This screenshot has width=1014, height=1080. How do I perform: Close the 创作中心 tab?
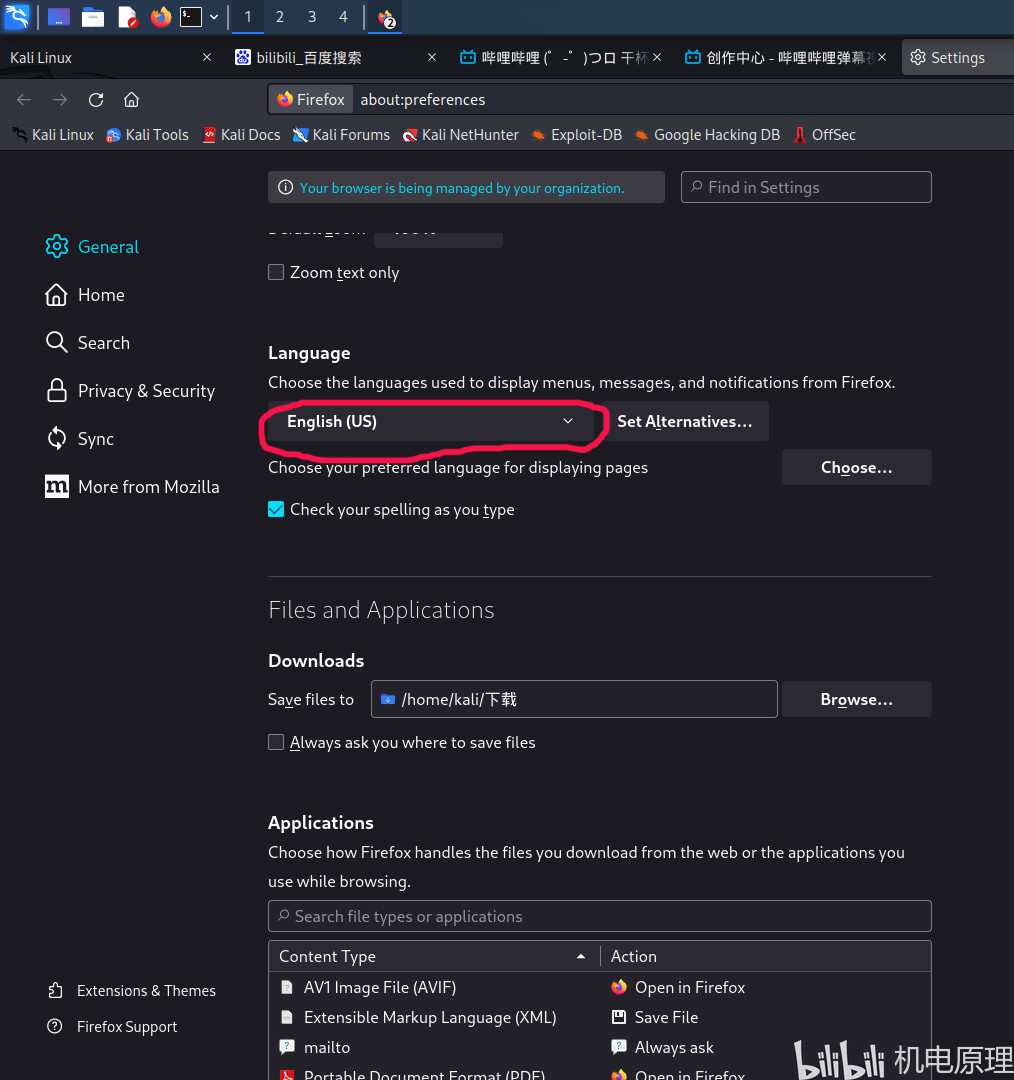(x=882, y=57)
